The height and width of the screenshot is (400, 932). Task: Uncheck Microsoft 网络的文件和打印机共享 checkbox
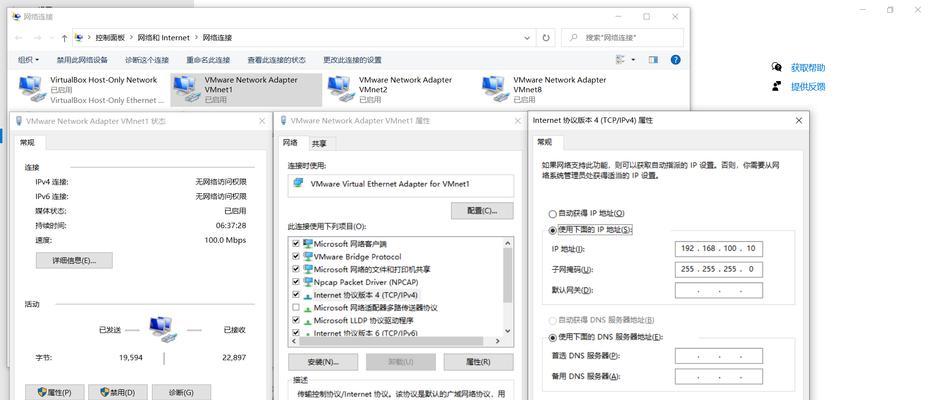pyautogui.click(x=296, y=269)
